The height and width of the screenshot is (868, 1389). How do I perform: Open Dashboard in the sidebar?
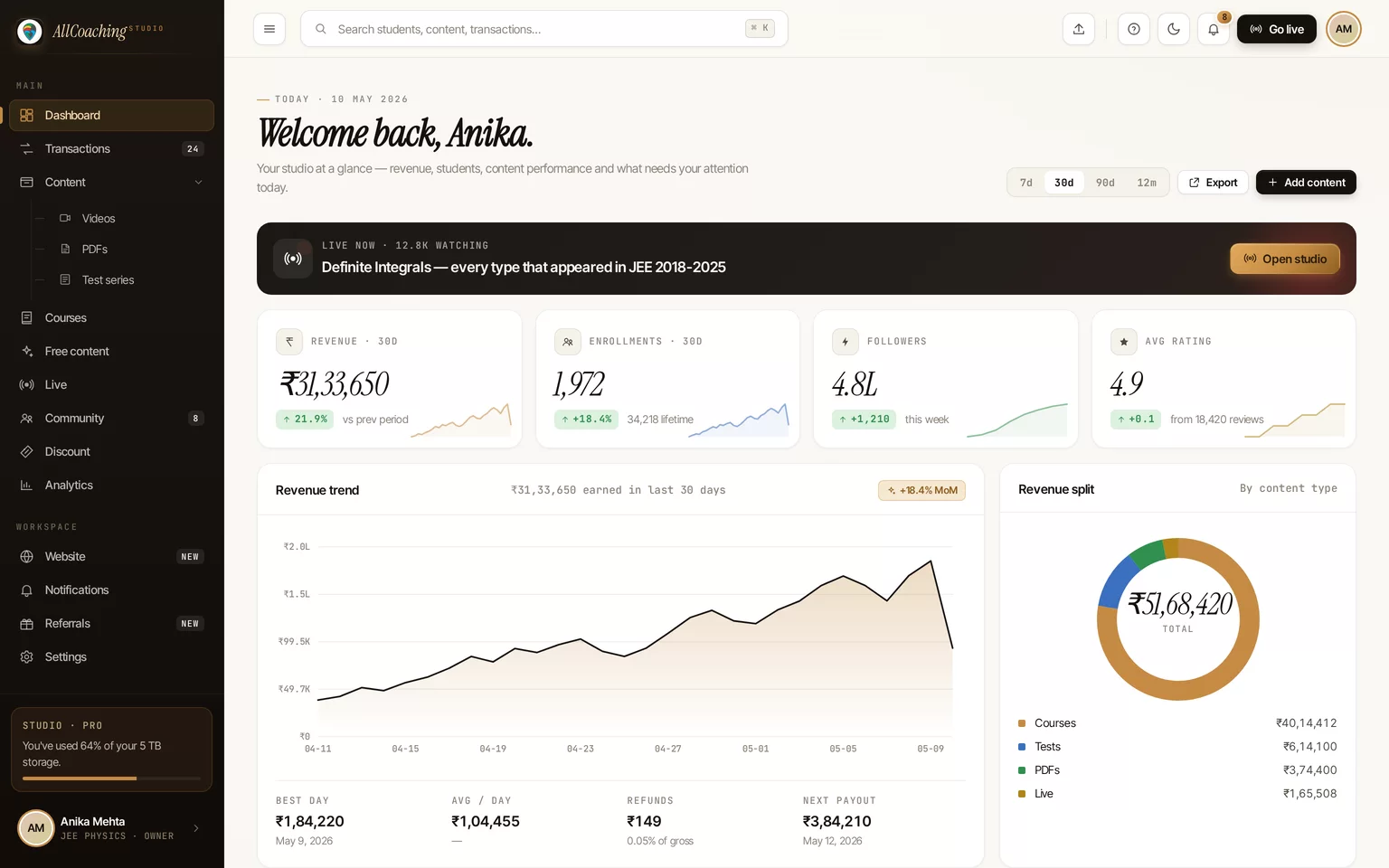pos(112,116)
